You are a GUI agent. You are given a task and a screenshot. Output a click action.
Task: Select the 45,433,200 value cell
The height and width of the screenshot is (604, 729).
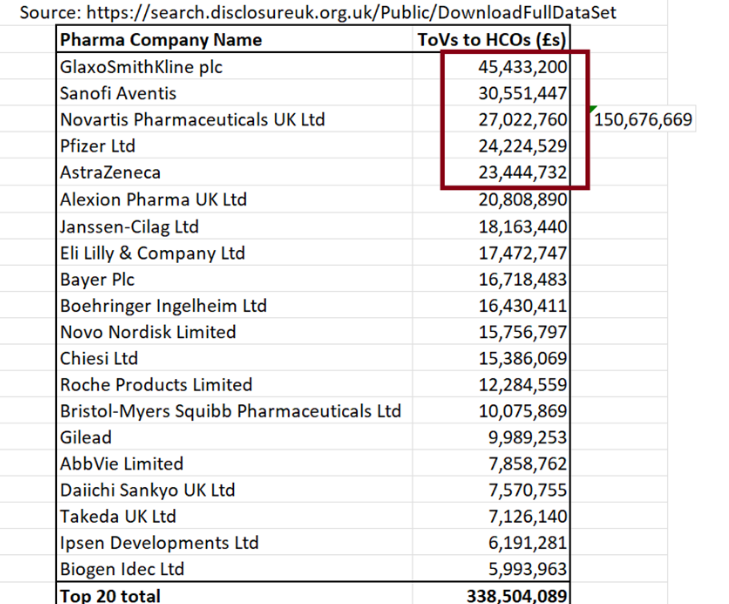523,67
